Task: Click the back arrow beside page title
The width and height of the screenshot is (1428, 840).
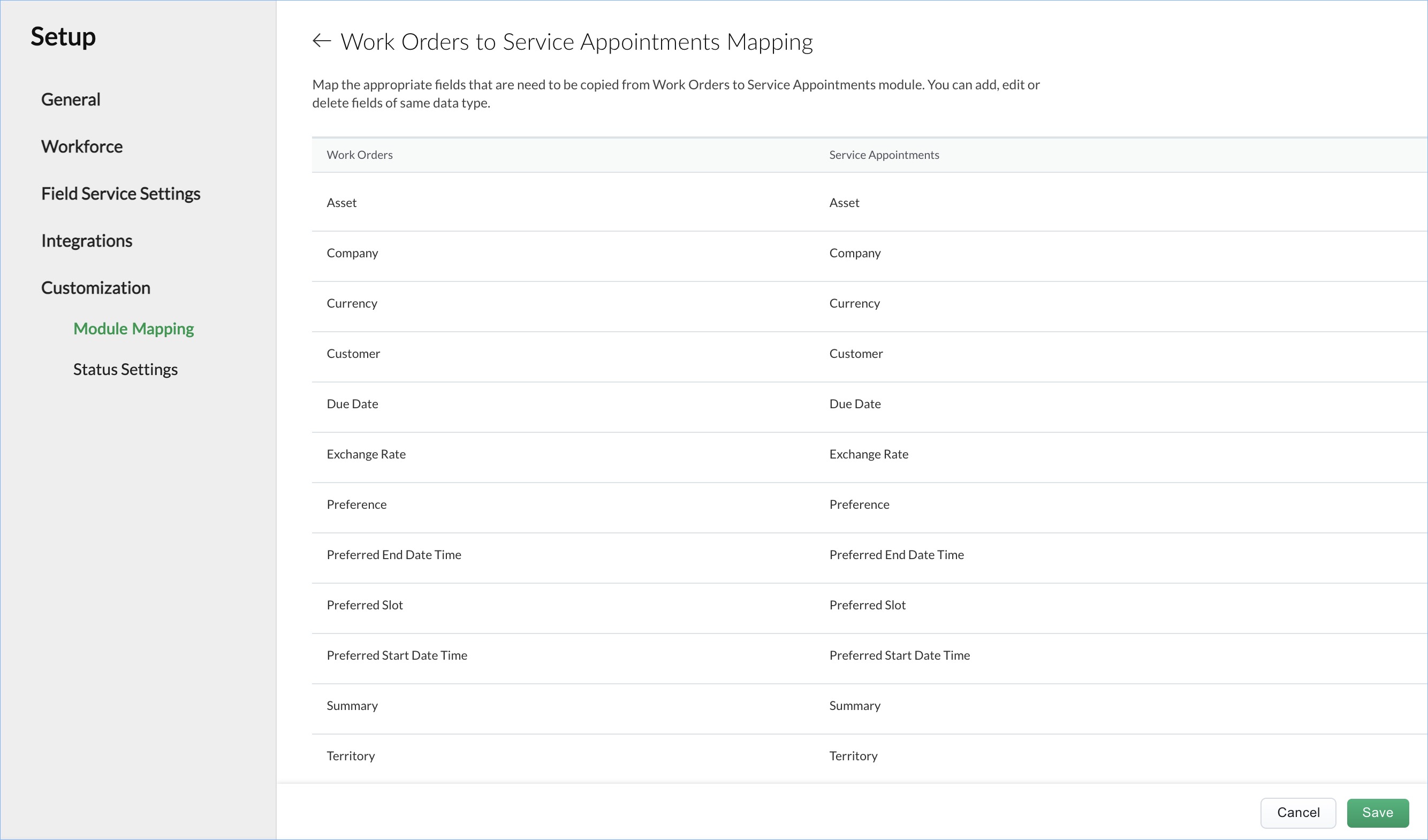Action: tap(321, 41)
